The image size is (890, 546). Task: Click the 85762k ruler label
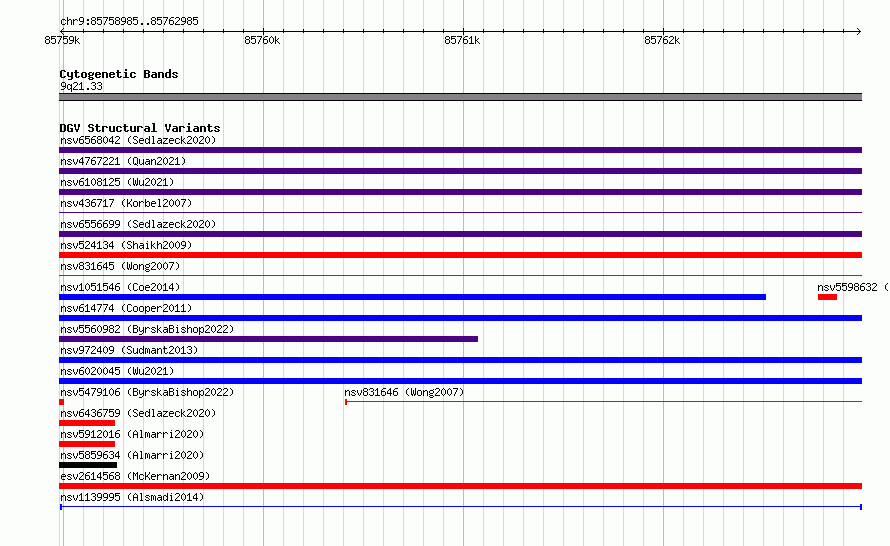[662, 40]
